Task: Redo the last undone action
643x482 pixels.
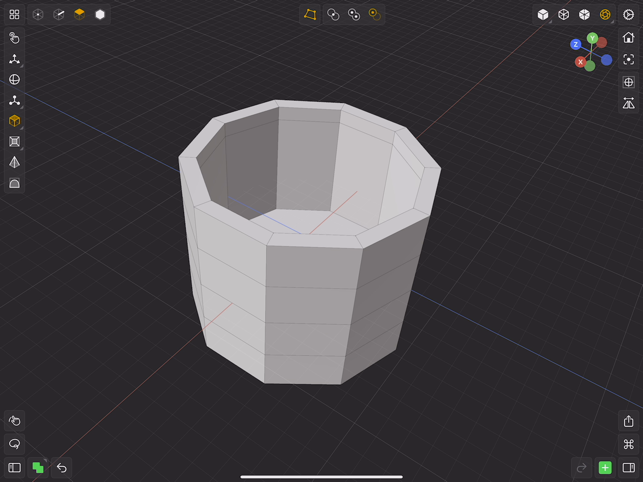Action: coord(581,468)
